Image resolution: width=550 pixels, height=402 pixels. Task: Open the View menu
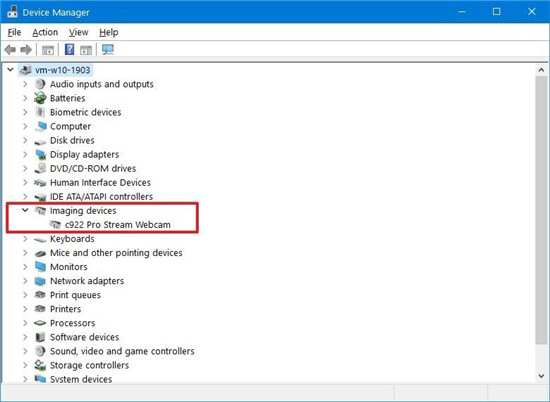tap(78, 32)
